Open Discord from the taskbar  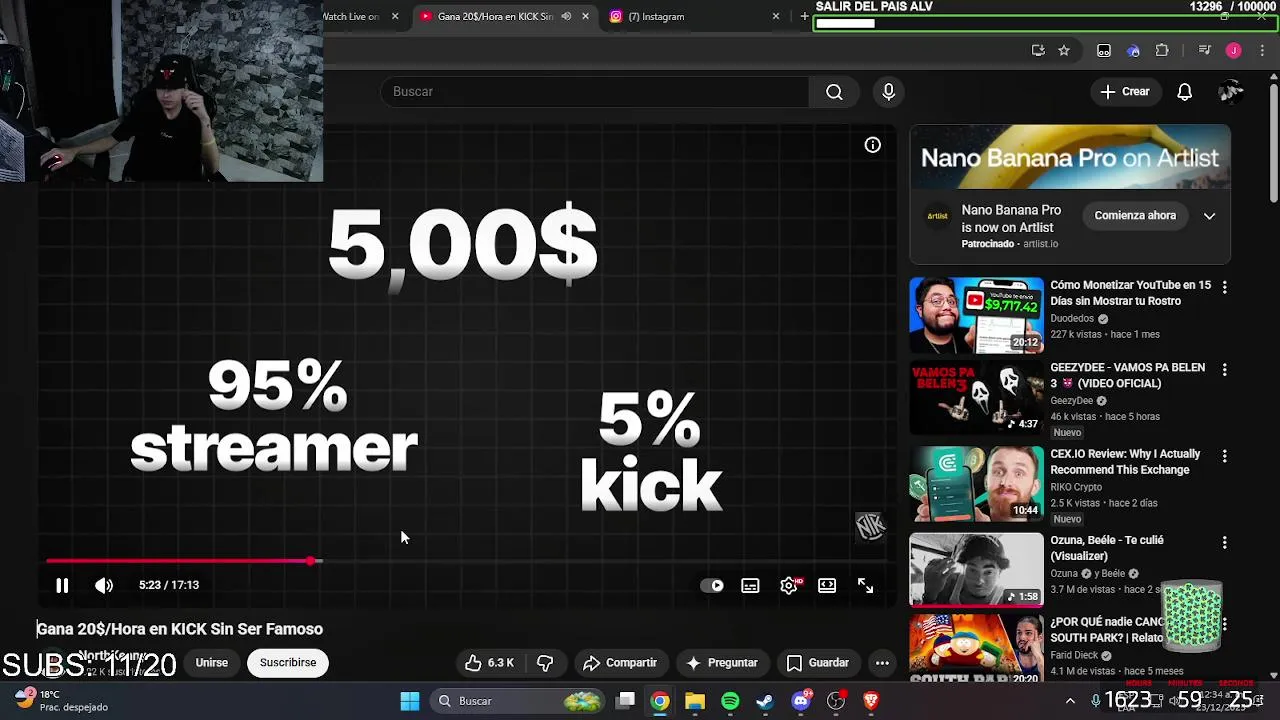coord(801,701)
